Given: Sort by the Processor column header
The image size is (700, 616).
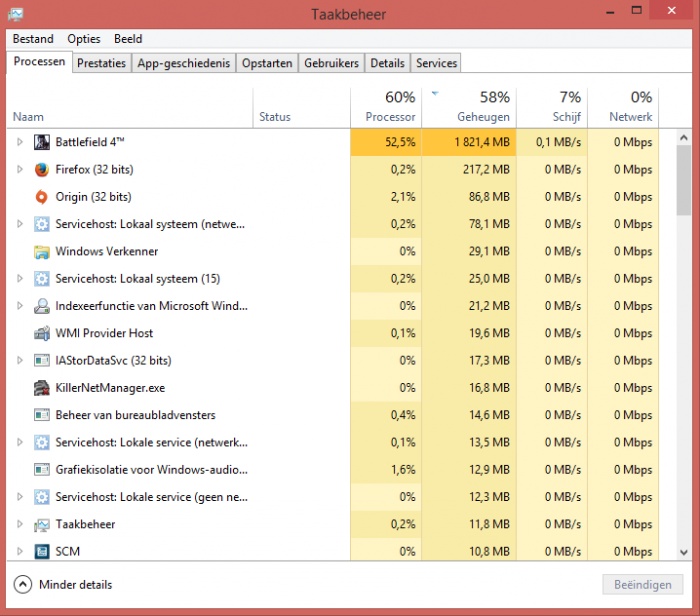Looking at the screenshot, I should point(386,108).
